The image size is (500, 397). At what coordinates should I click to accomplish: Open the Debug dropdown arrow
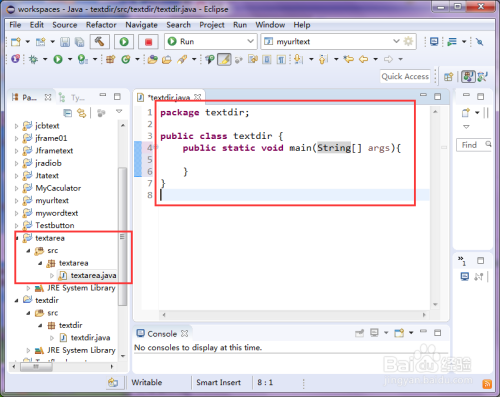point(45,59)
